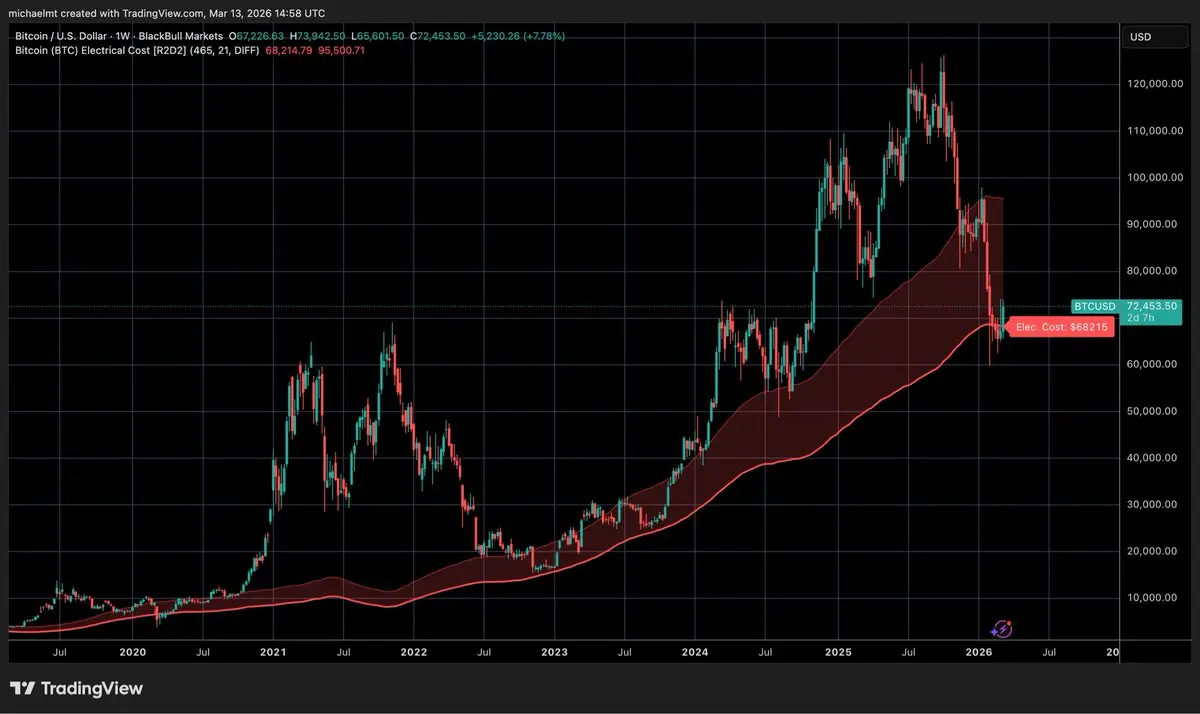Click the purple lightning event icon on timeline
Image resolution: width=1200 pixels, height=714 pixels.
coord(1002,628)
